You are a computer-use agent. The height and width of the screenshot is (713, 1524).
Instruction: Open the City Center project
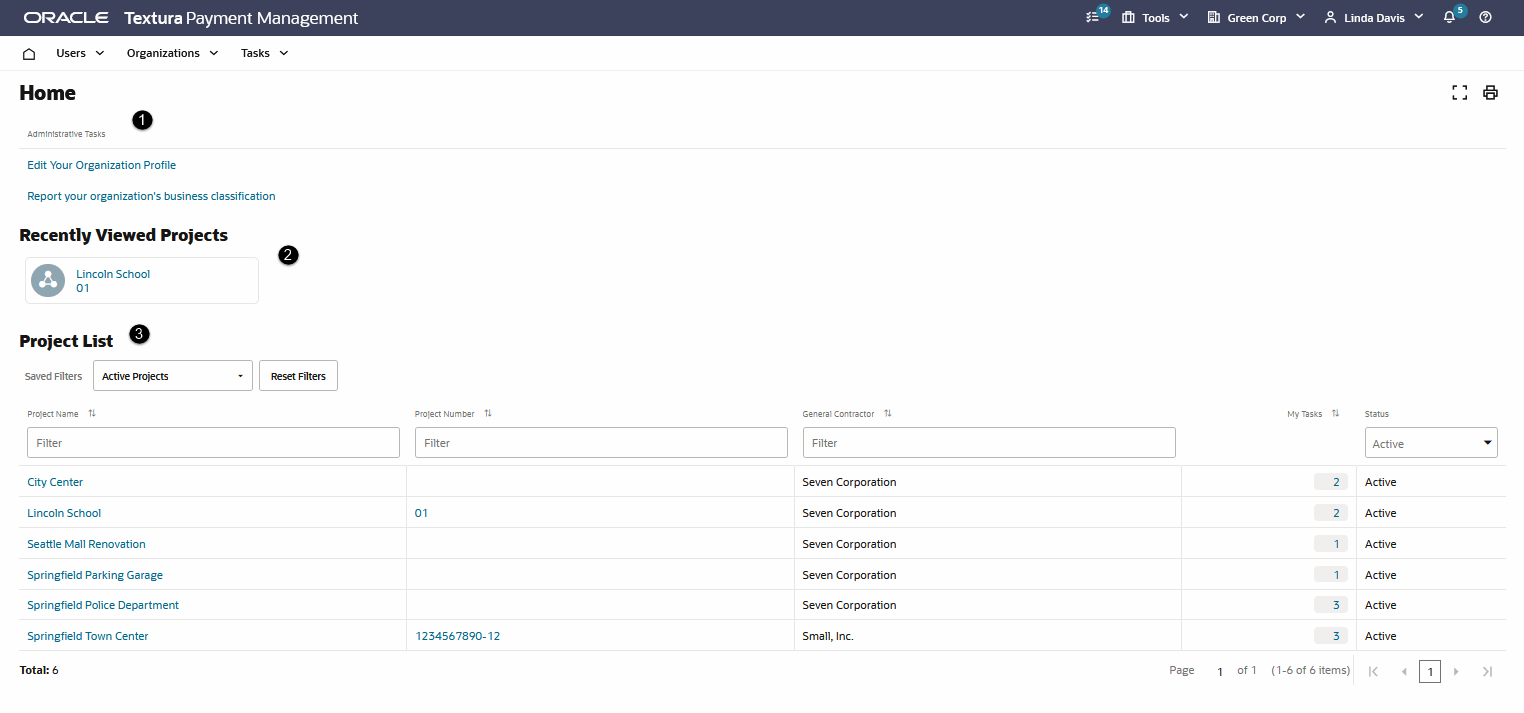pos(55,482)
